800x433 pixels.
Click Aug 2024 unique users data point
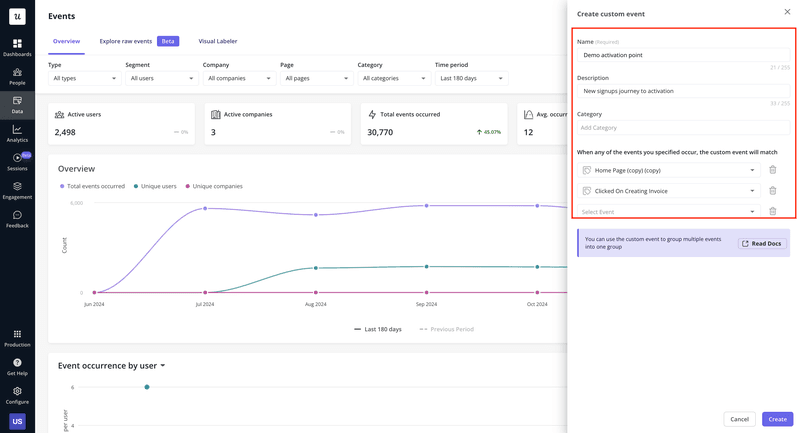pyautogui.click(x=316, y=268)
